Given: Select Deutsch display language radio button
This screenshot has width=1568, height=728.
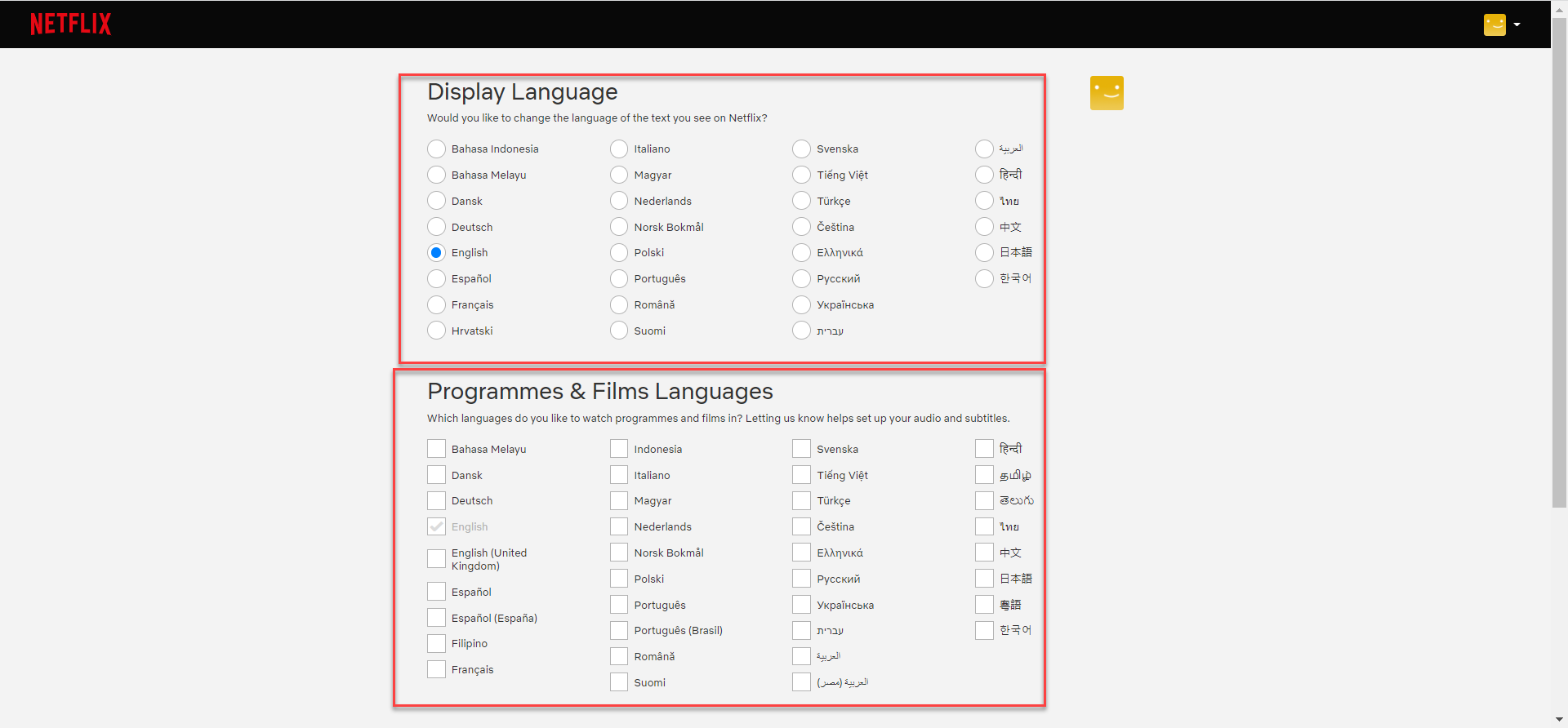Looking at the screenshot, I should coord(437,227).
